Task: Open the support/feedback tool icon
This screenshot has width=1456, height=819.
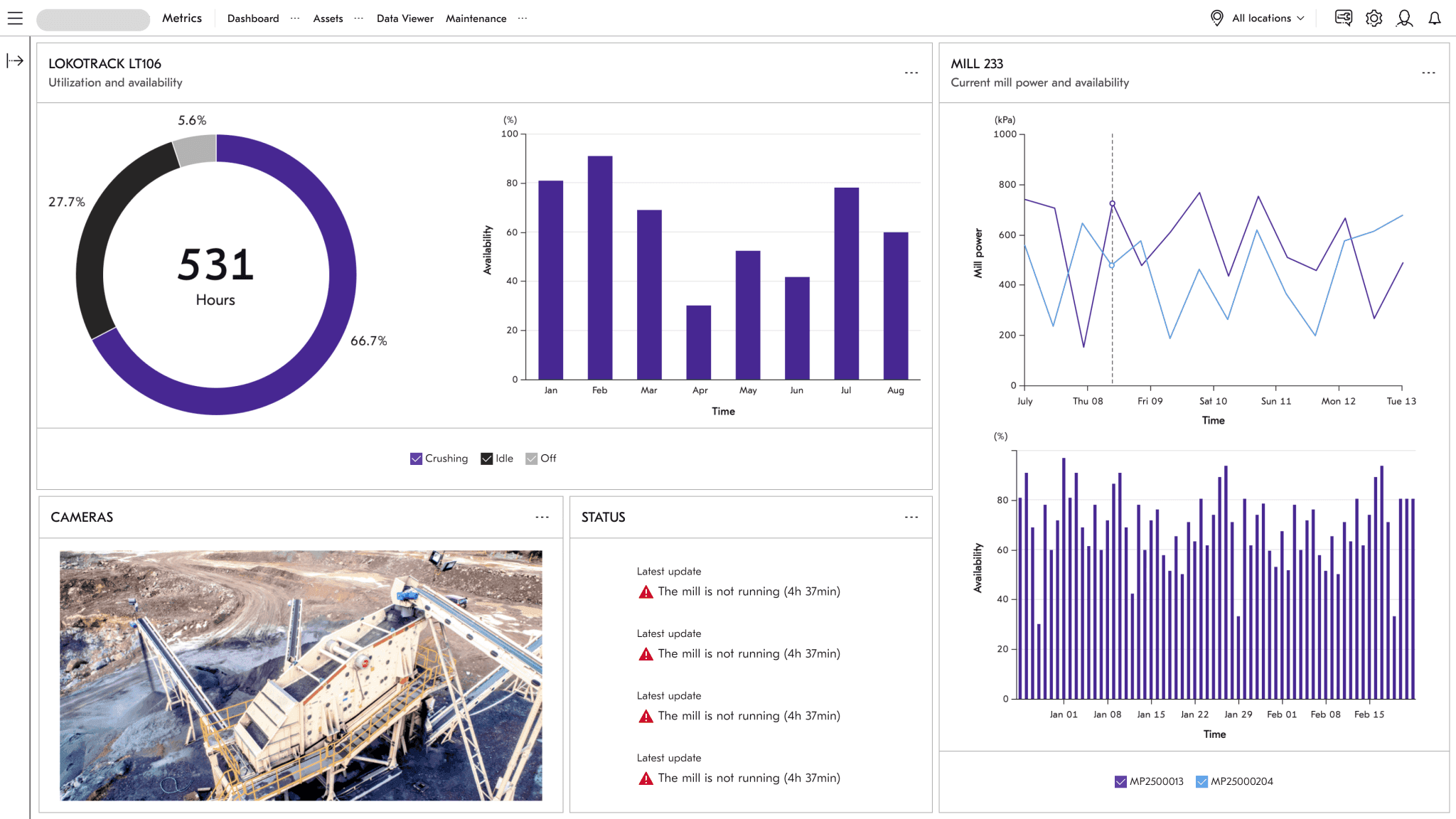Action: 1343,18
